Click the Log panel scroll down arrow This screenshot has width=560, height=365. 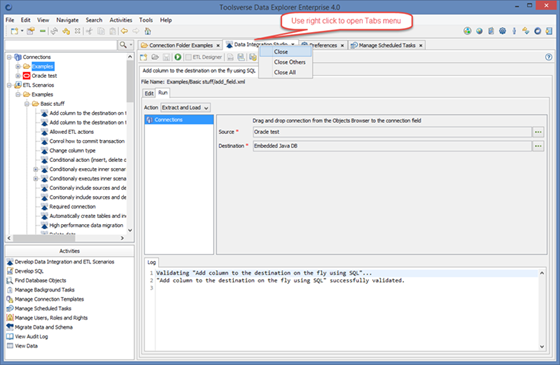[x=542, y=346]
